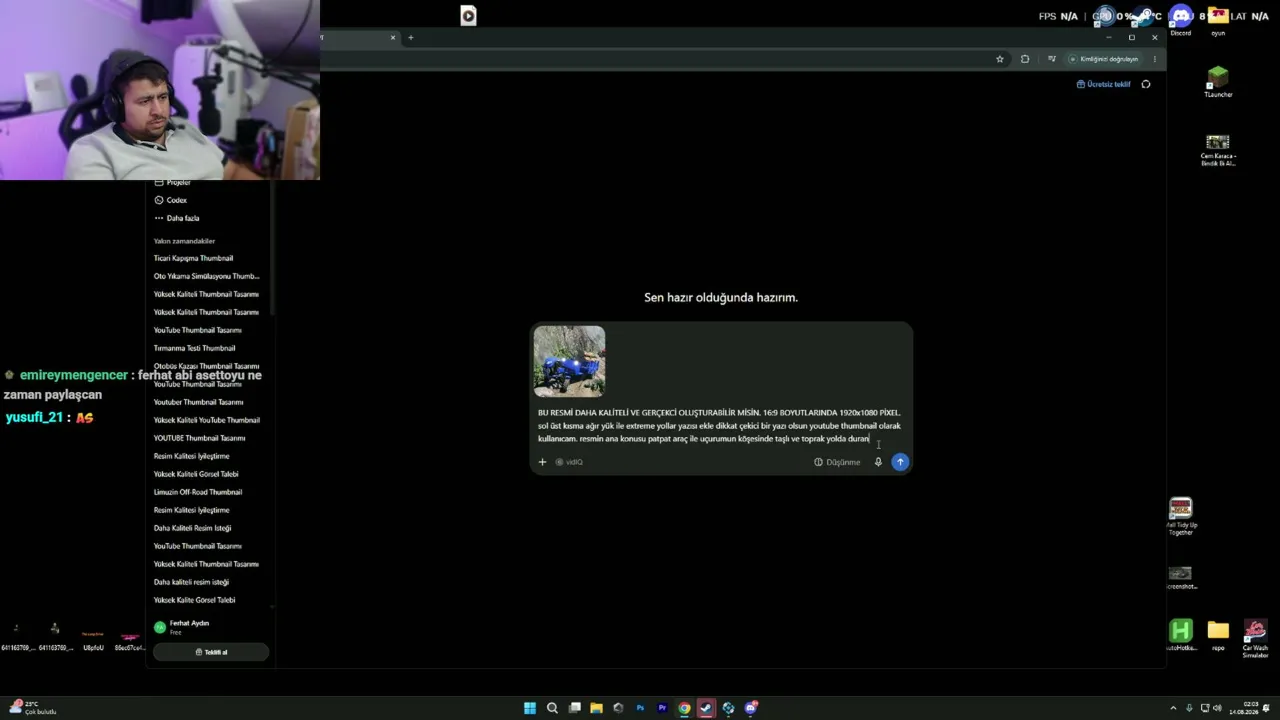Open the 'Yüksek Kaliteli YouTube Thumbnail' chat
Image resolution: width=1280 pixels, height=720 pixels.
[206, 420]
